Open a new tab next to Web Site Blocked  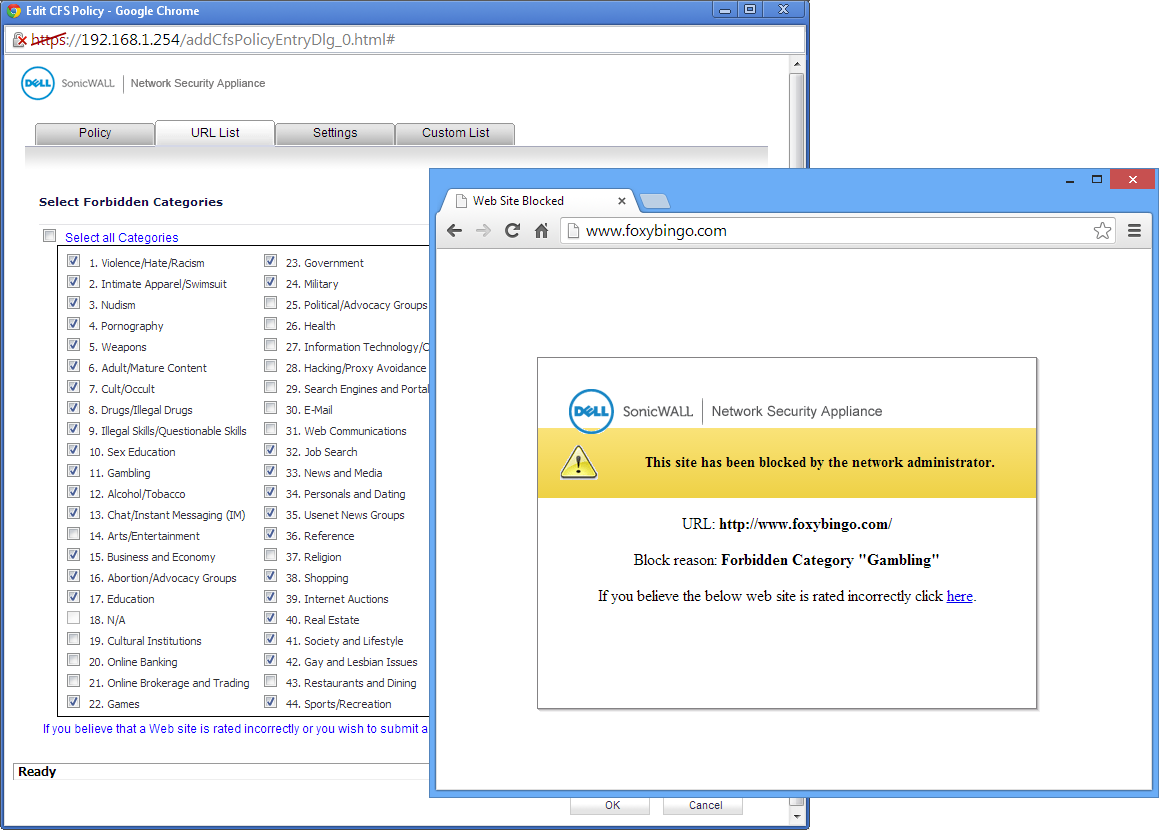pos(655,201)
